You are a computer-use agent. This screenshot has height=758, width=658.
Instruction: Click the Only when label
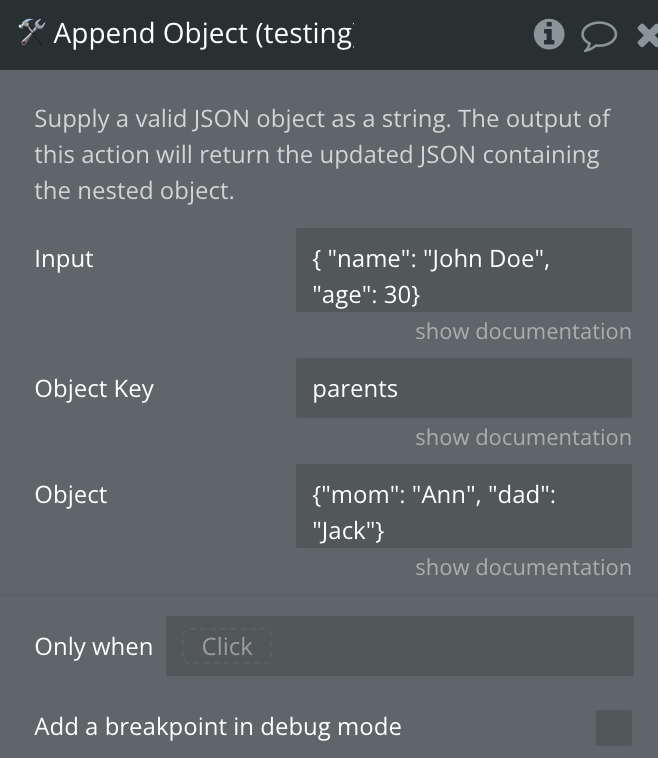click(93, 647)
